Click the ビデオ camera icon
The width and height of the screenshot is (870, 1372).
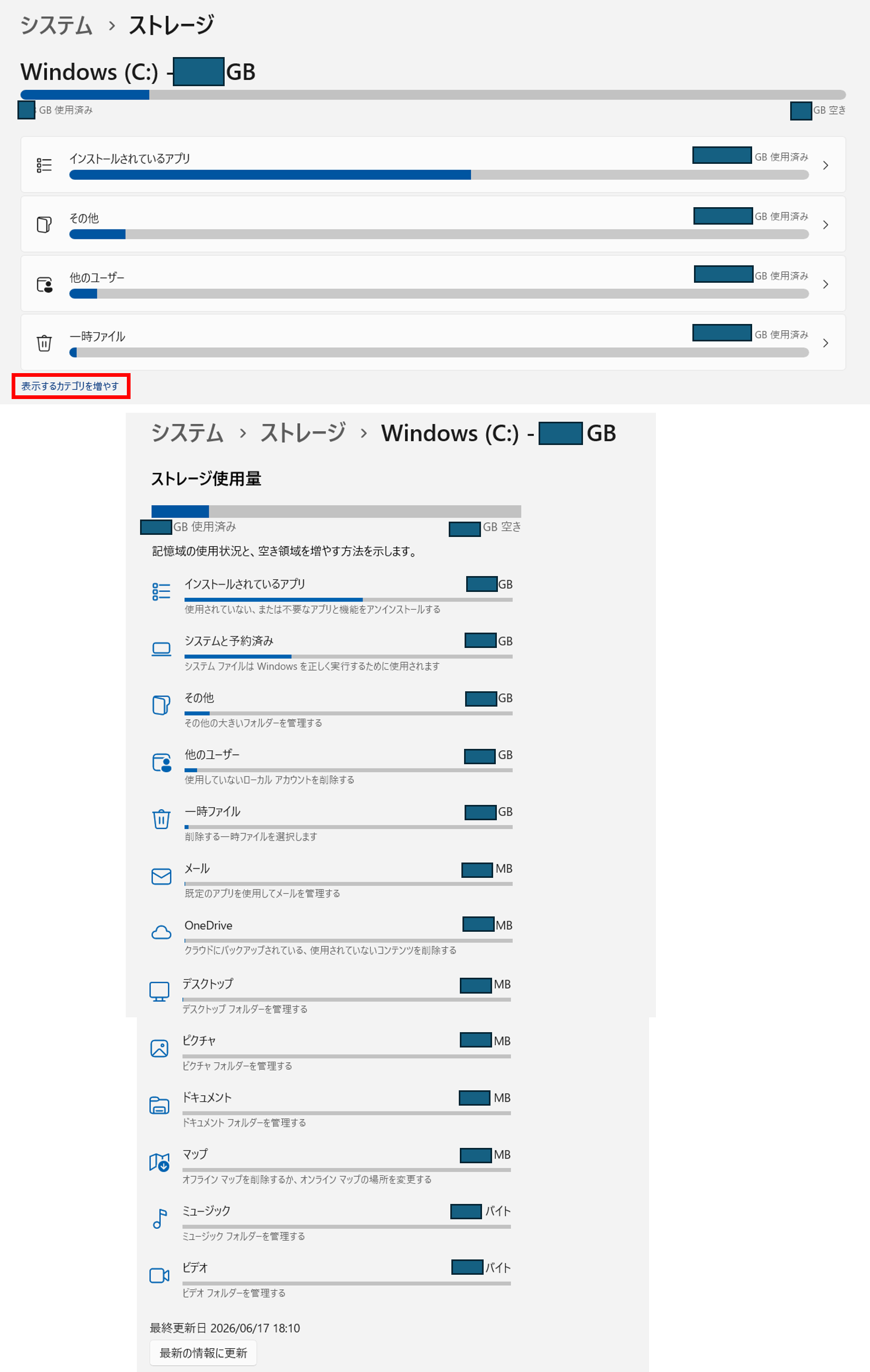coord(159,1275)
